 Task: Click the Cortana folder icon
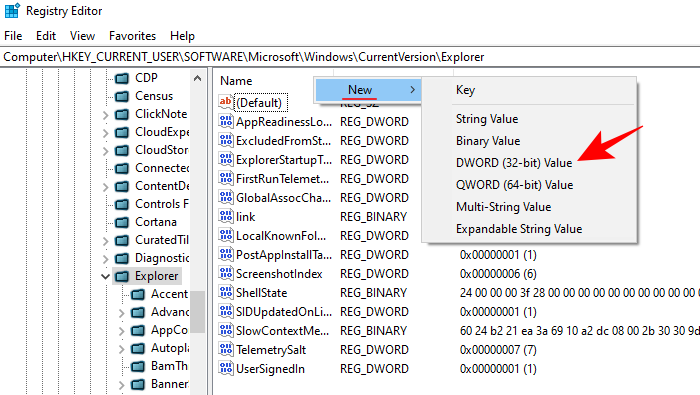(122, 222)
